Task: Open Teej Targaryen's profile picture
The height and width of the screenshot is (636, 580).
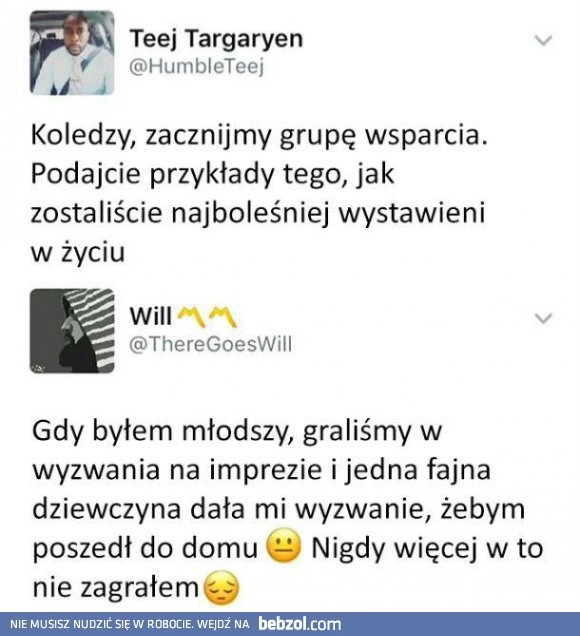Action: coord(72,53)
